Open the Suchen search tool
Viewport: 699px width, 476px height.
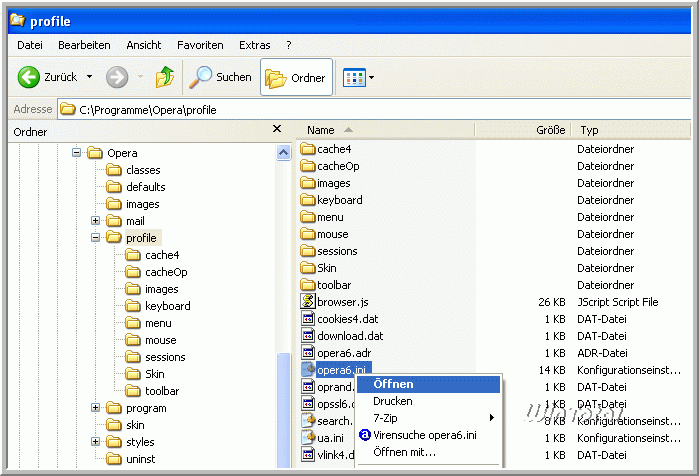click(221, 77)
